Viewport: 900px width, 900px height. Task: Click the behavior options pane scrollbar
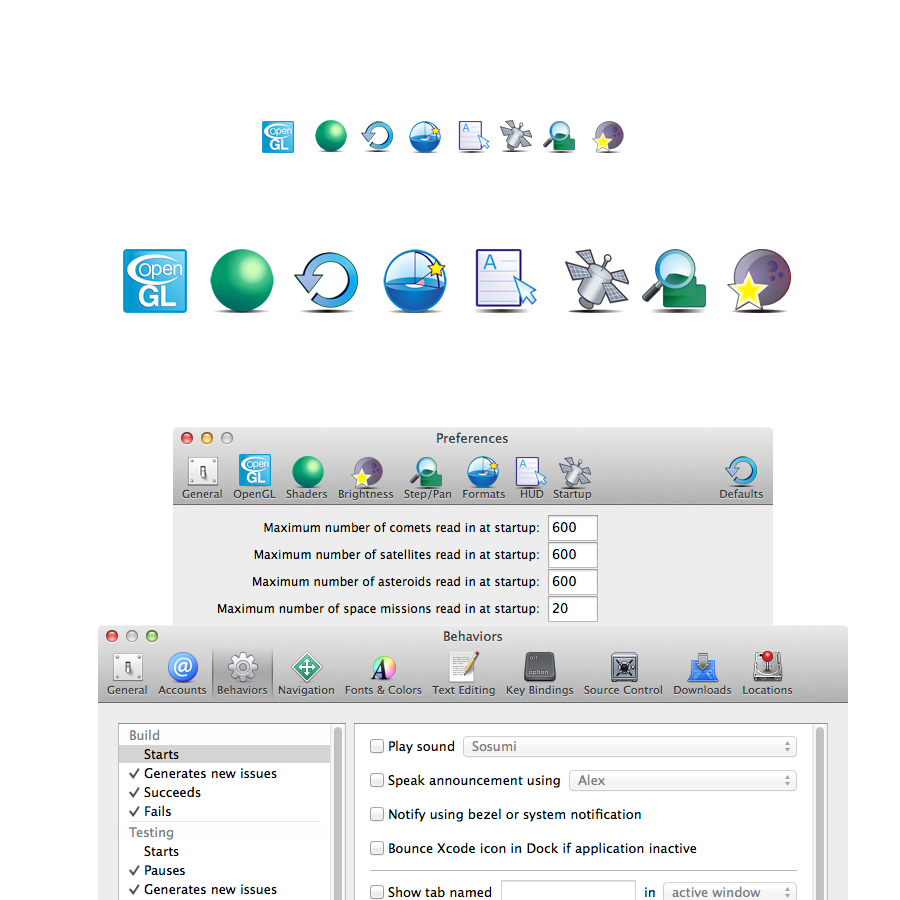pos(820,812)
